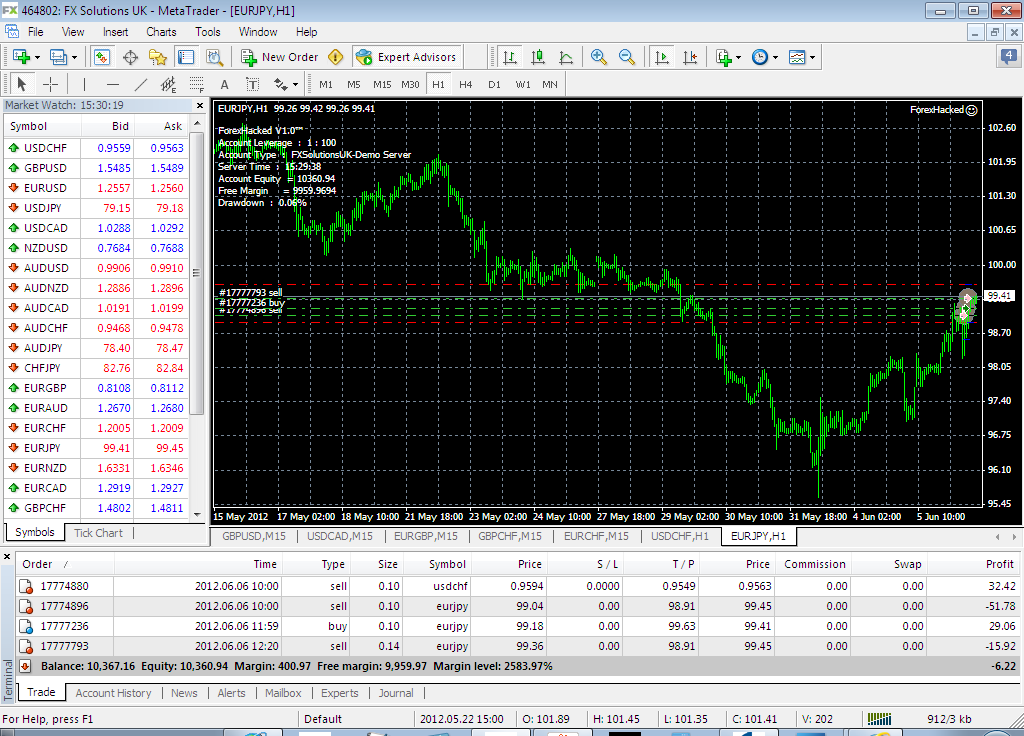
Task: Switch to the GBPUSD,M15 chart tab
Action: point(253,536)
